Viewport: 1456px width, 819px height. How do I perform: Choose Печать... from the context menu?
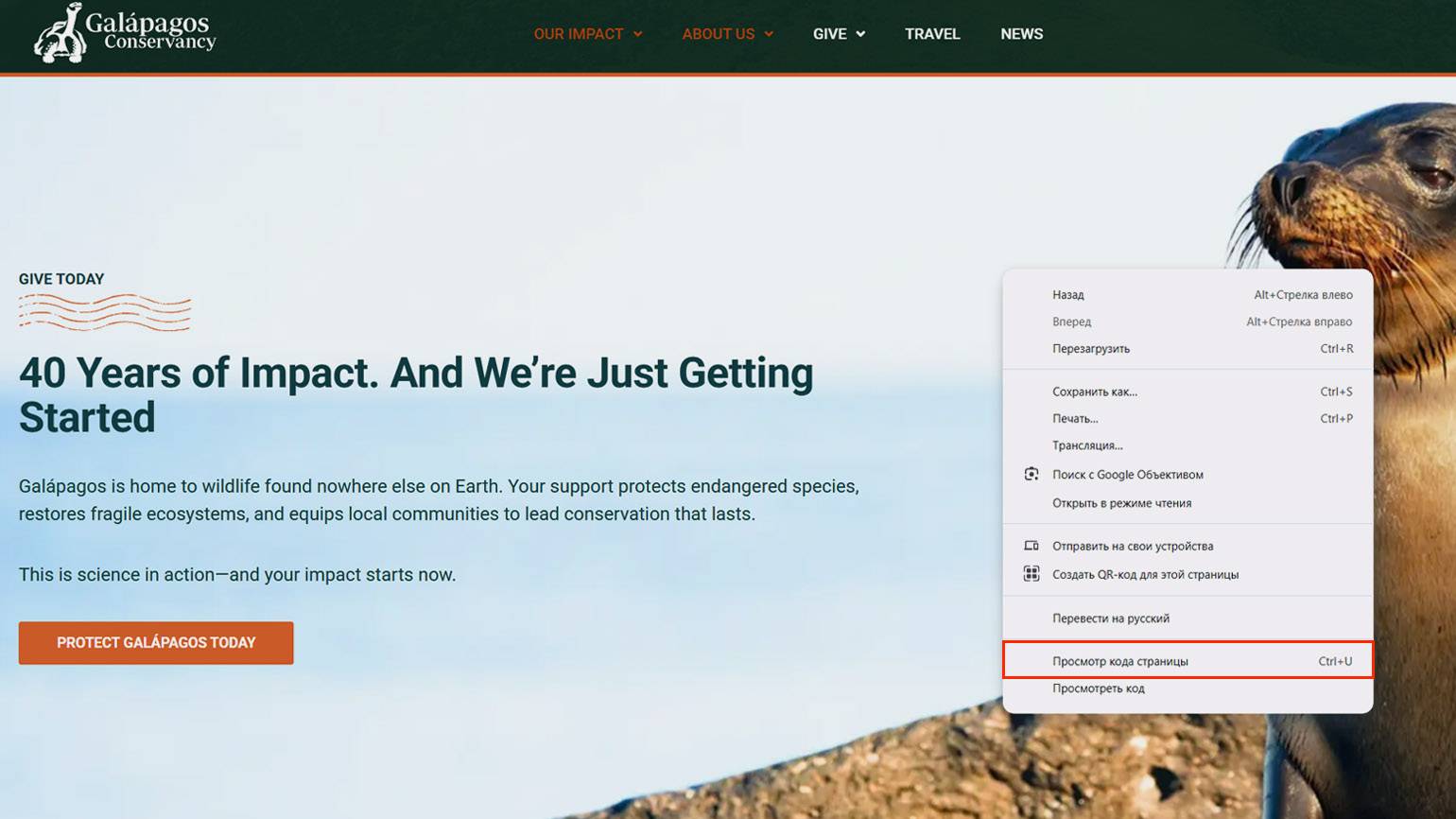click(1075, 418)
